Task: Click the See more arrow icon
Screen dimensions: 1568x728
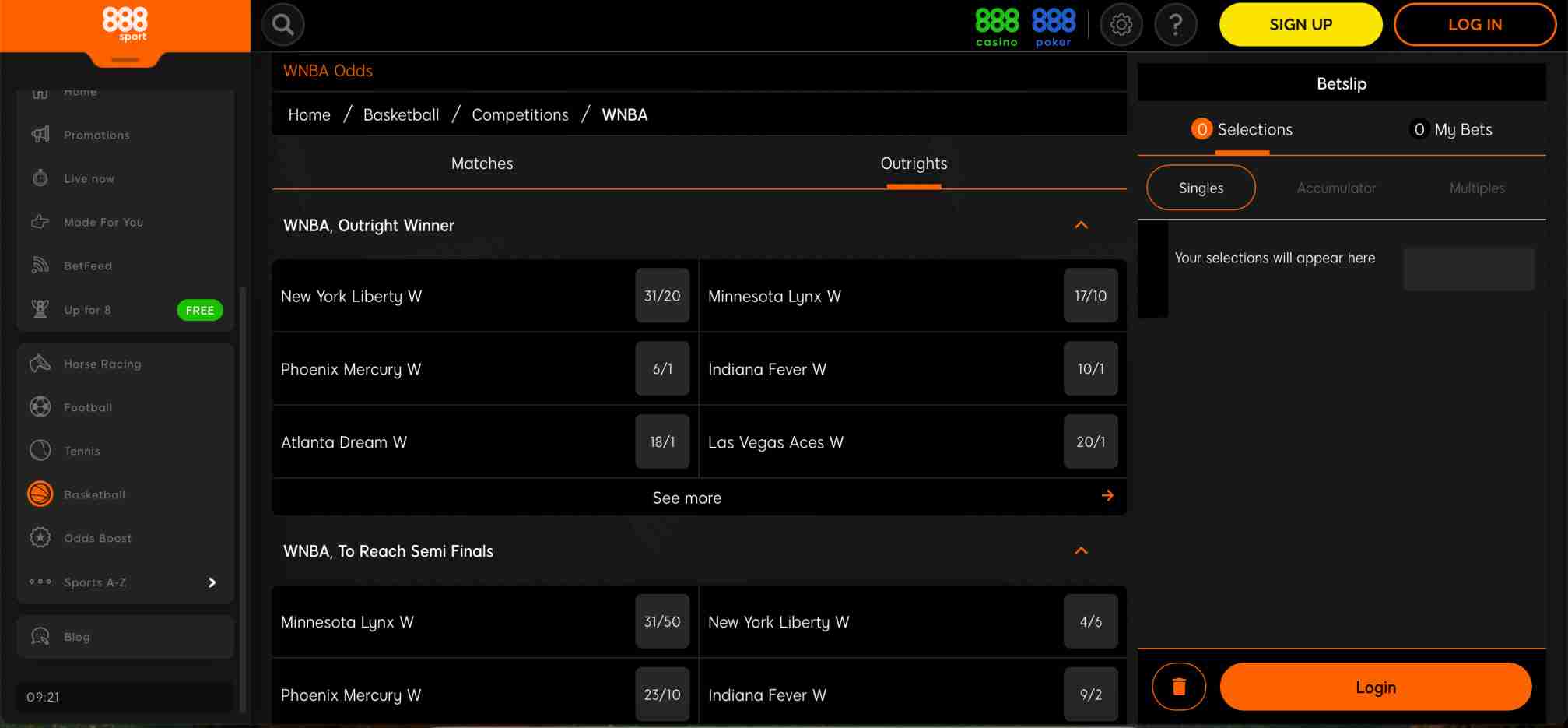Action: click(1108, 496)
